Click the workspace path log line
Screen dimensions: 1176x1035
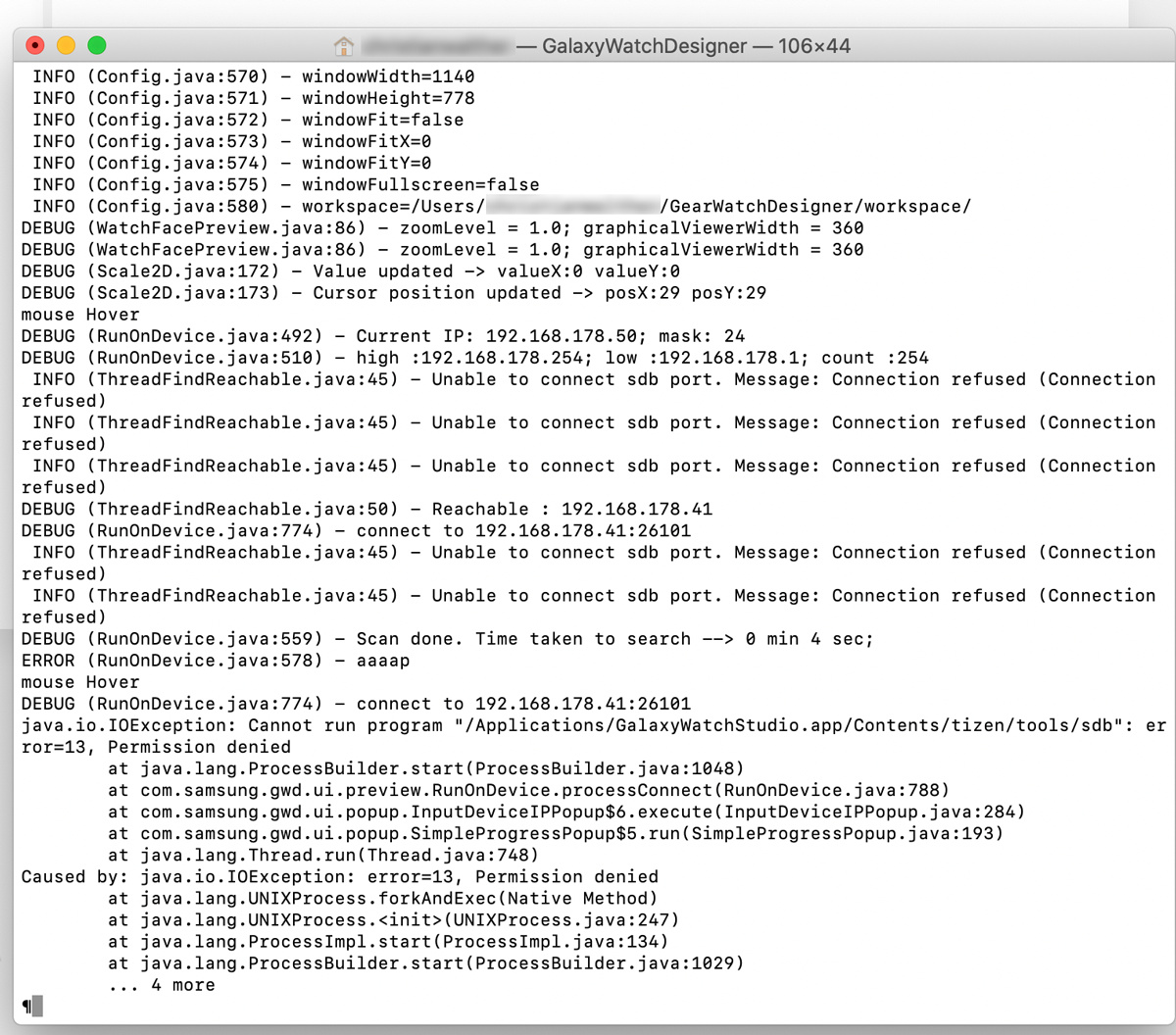point(502,206)
